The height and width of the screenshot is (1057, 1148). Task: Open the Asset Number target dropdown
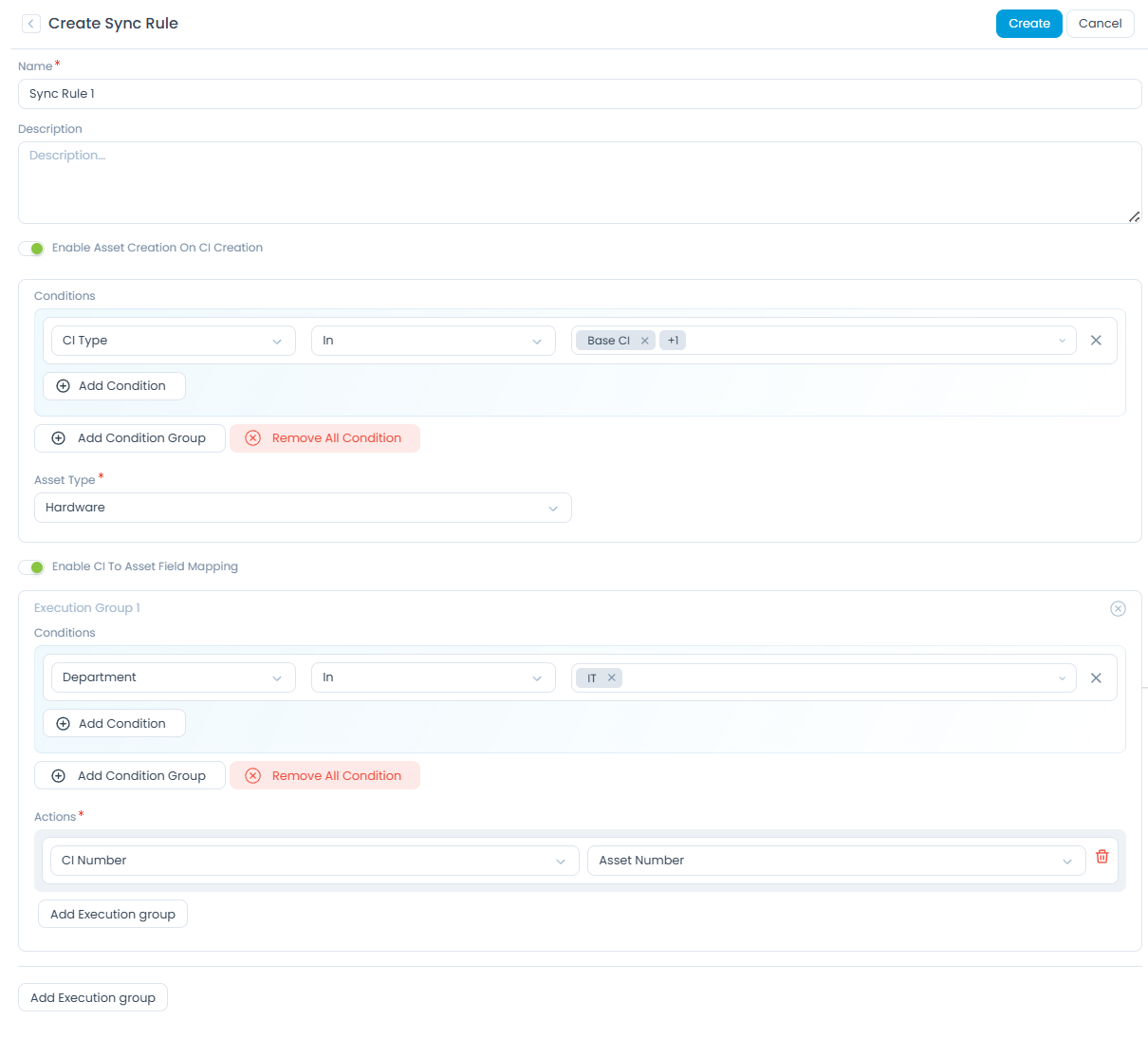(x=835, y=861)
